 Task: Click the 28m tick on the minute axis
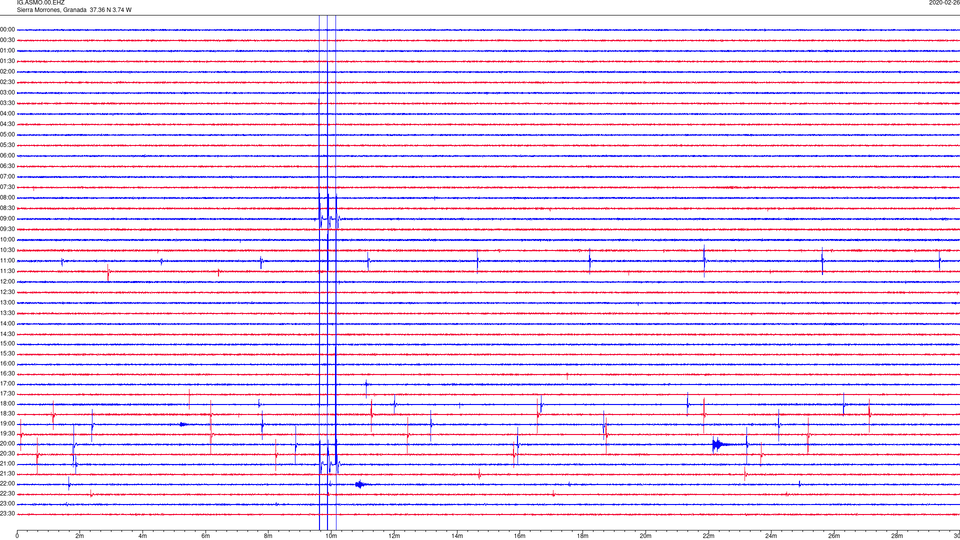click(897, 536)
